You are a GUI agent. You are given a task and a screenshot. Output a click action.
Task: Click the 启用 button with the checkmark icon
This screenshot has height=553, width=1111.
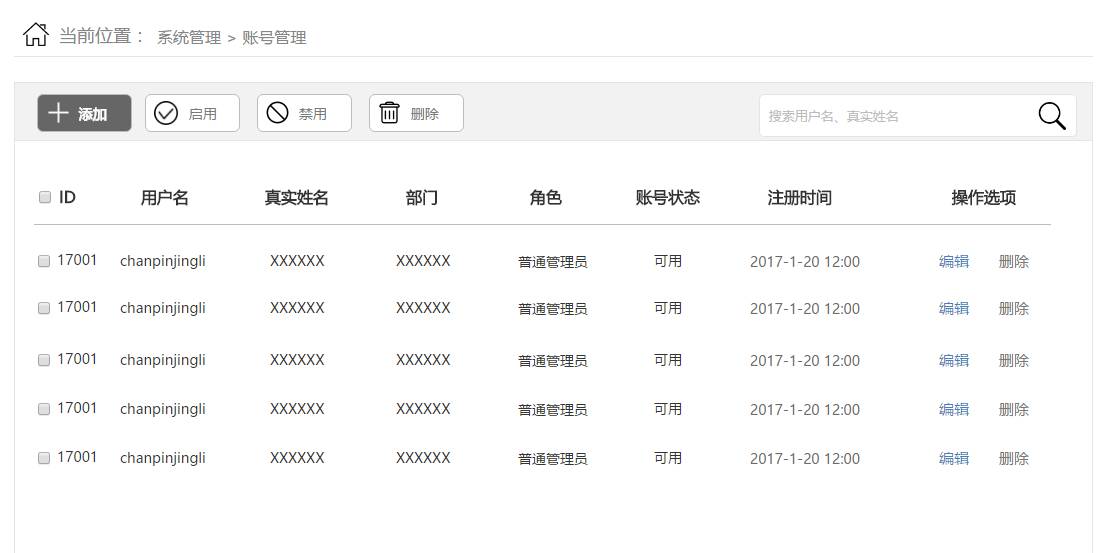[x=193, y=113]
